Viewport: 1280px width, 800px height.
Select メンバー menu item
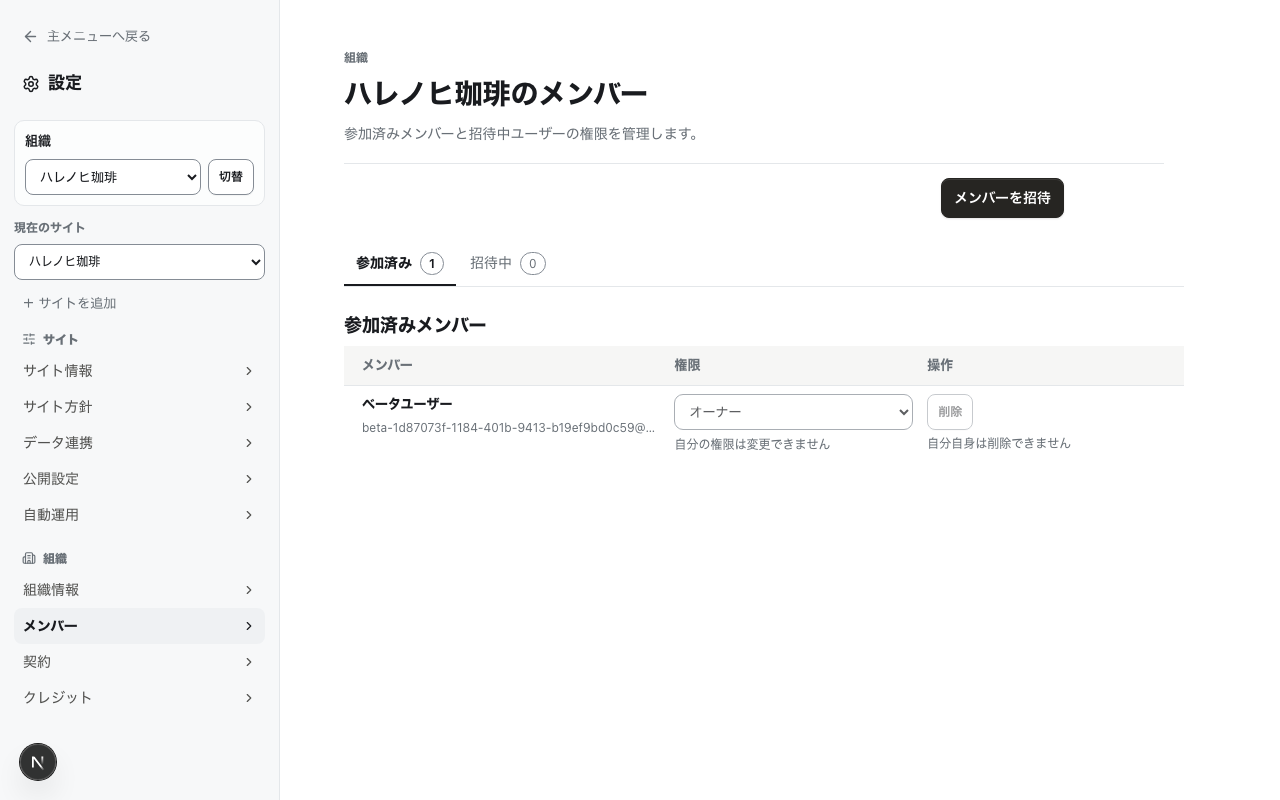click(139, 626)
